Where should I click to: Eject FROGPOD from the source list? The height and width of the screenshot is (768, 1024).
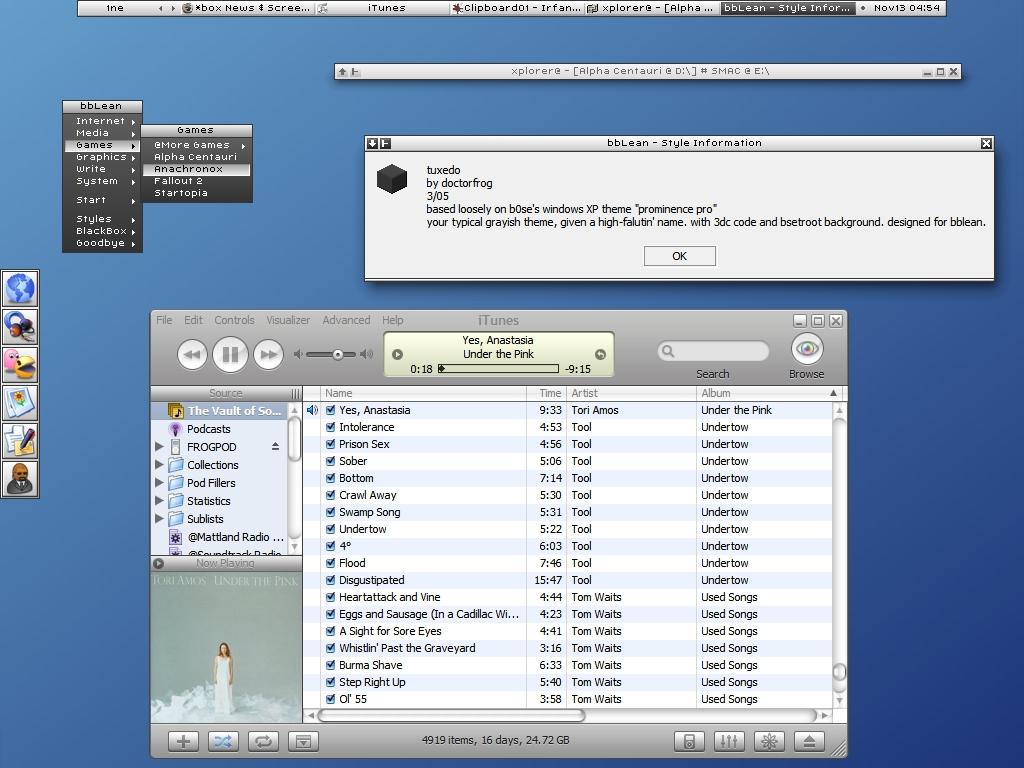tap(275, 447)
